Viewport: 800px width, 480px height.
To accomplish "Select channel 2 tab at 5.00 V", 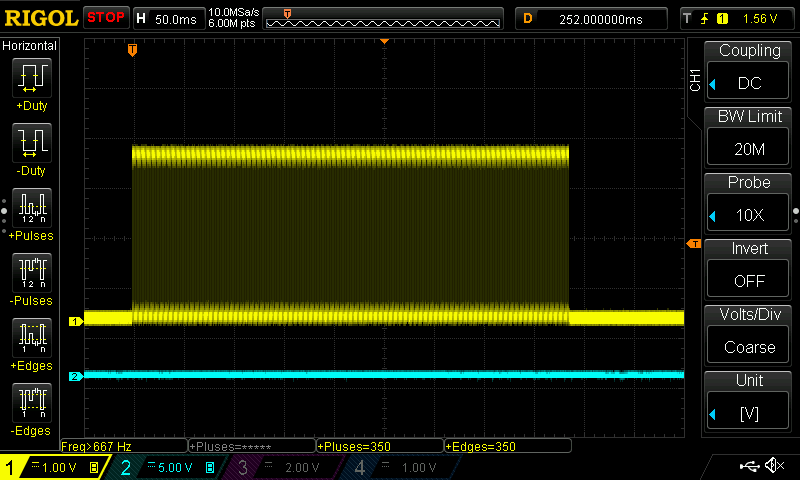I will tap(166, 467).
